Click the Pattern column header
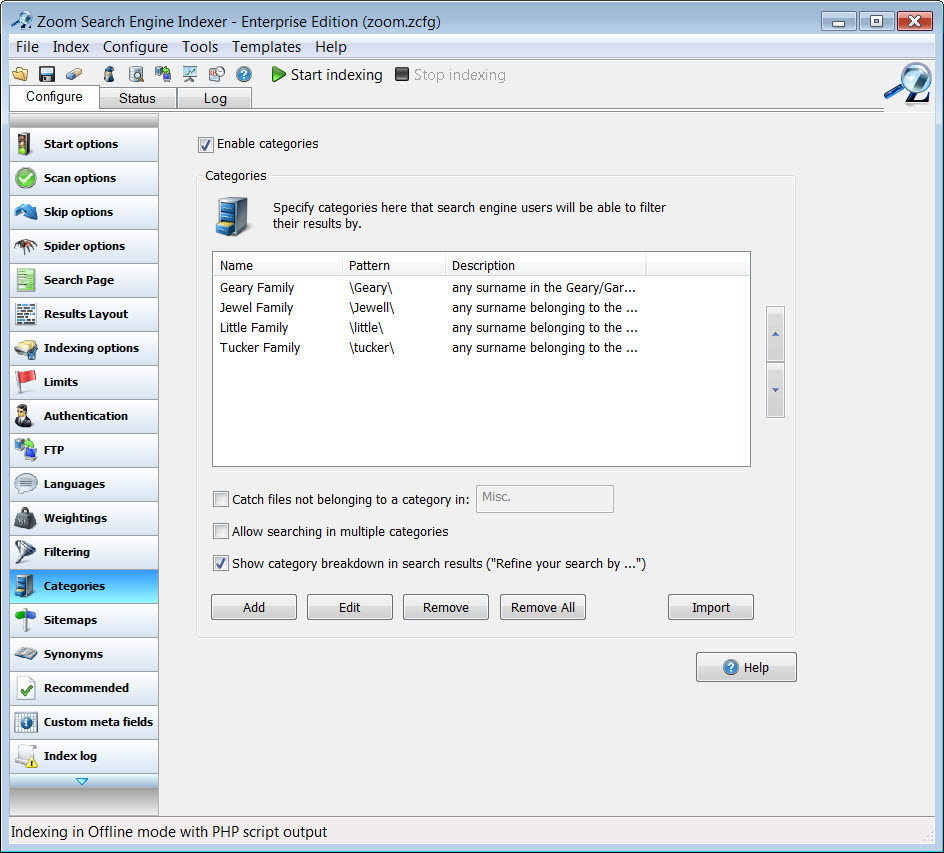 394,265
